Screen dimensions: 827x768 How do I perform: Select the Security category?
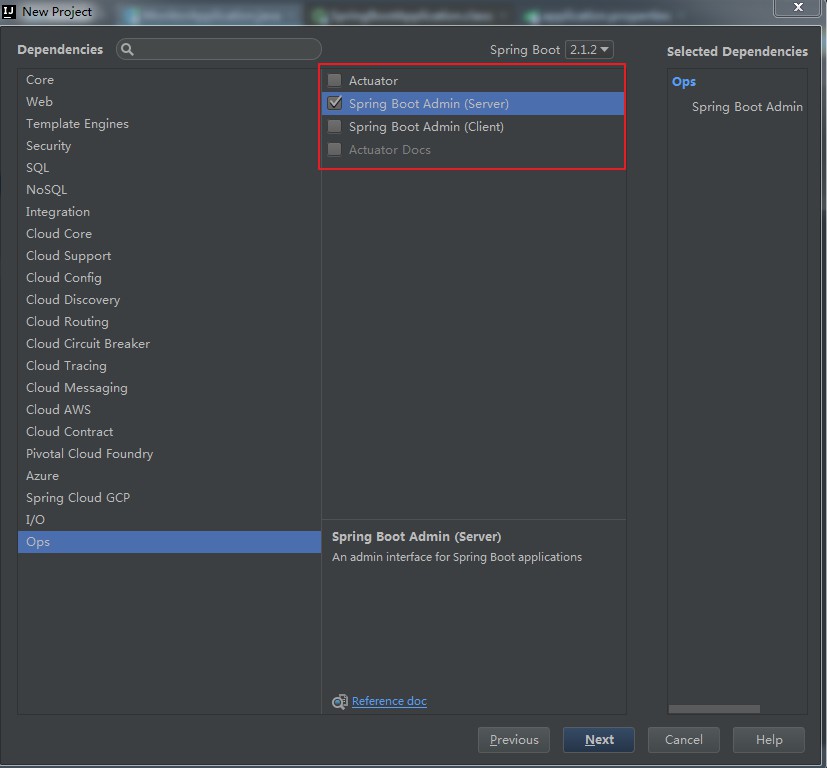point(169,146)
